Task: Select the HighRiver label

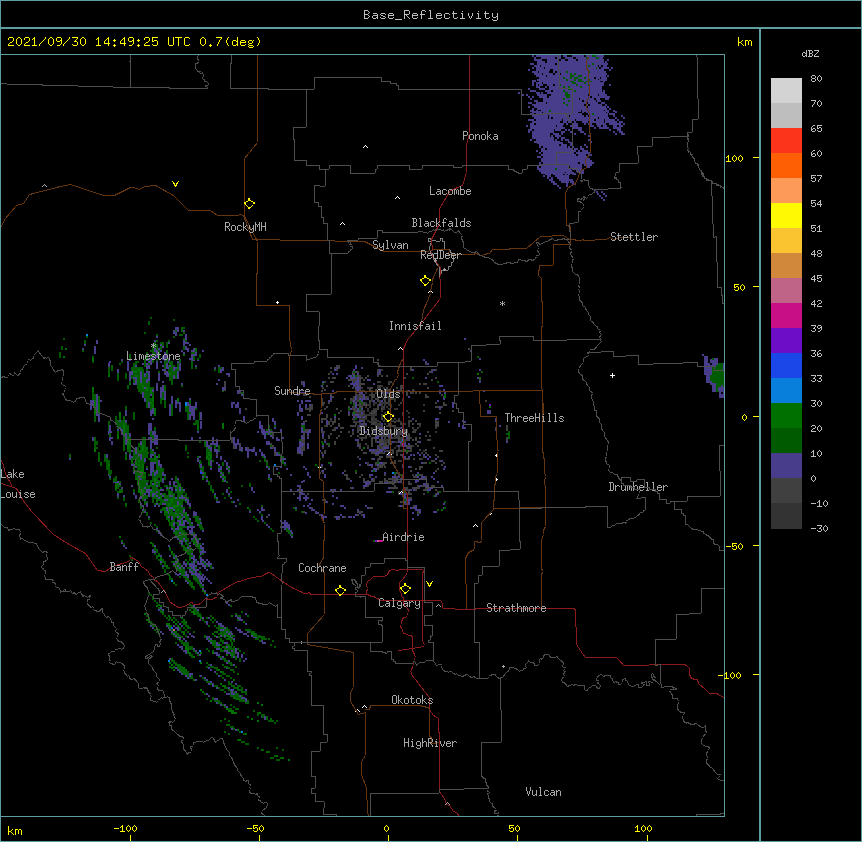Action: pos(430,743)
